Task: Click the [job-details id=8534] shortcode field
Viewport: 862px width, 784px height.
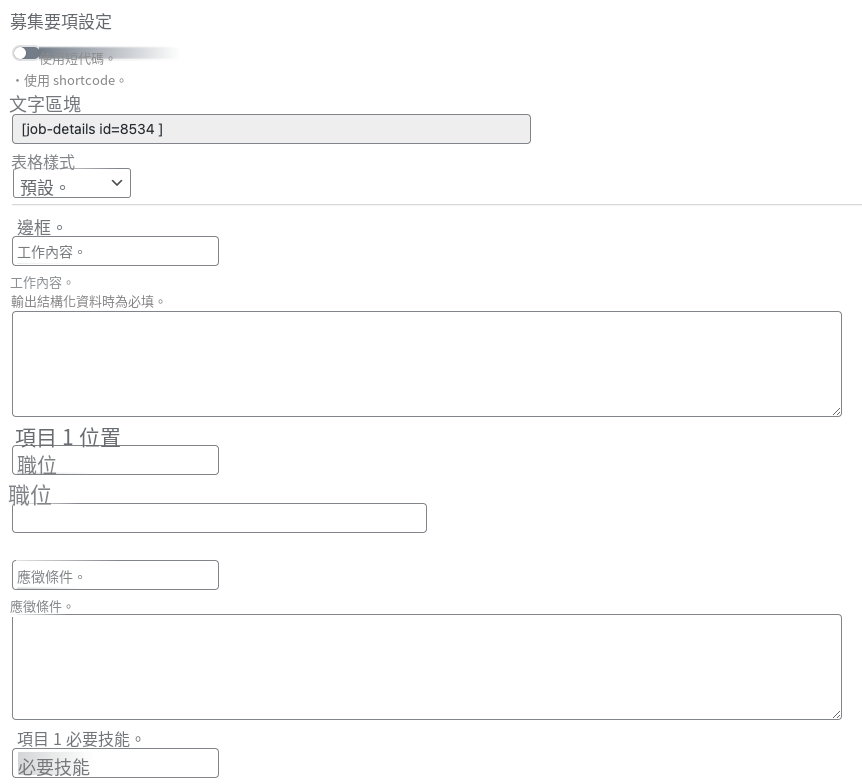Action: (x=271, y=129)
